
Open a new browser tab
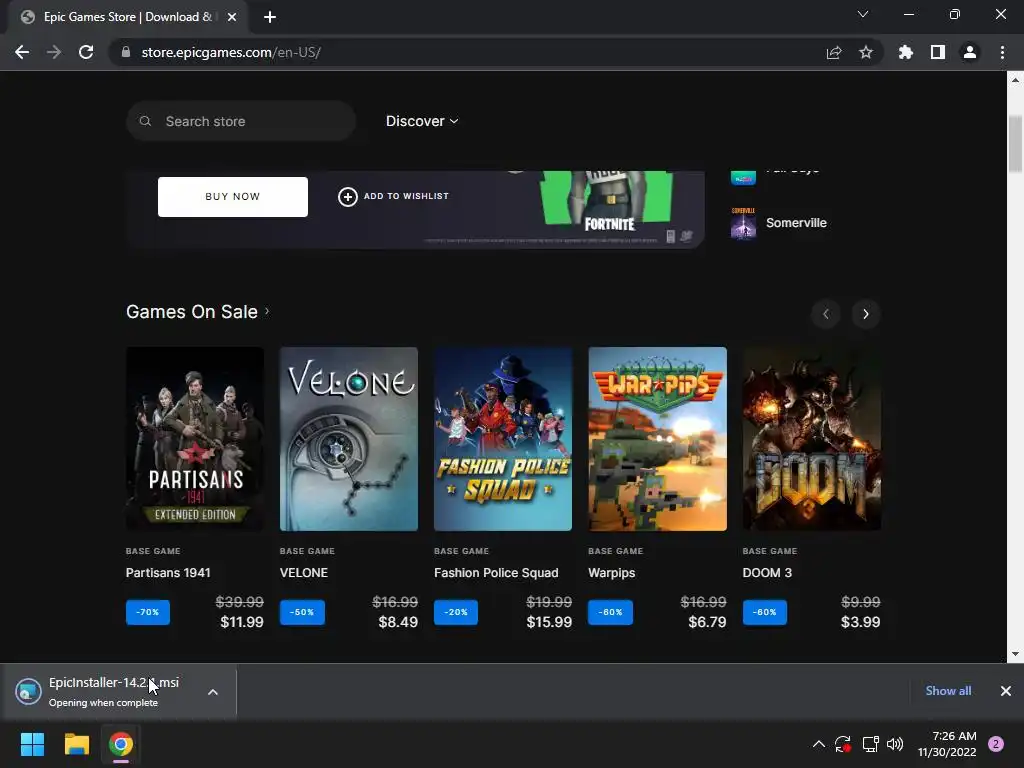pyautogui.click(x=270, y=17)
